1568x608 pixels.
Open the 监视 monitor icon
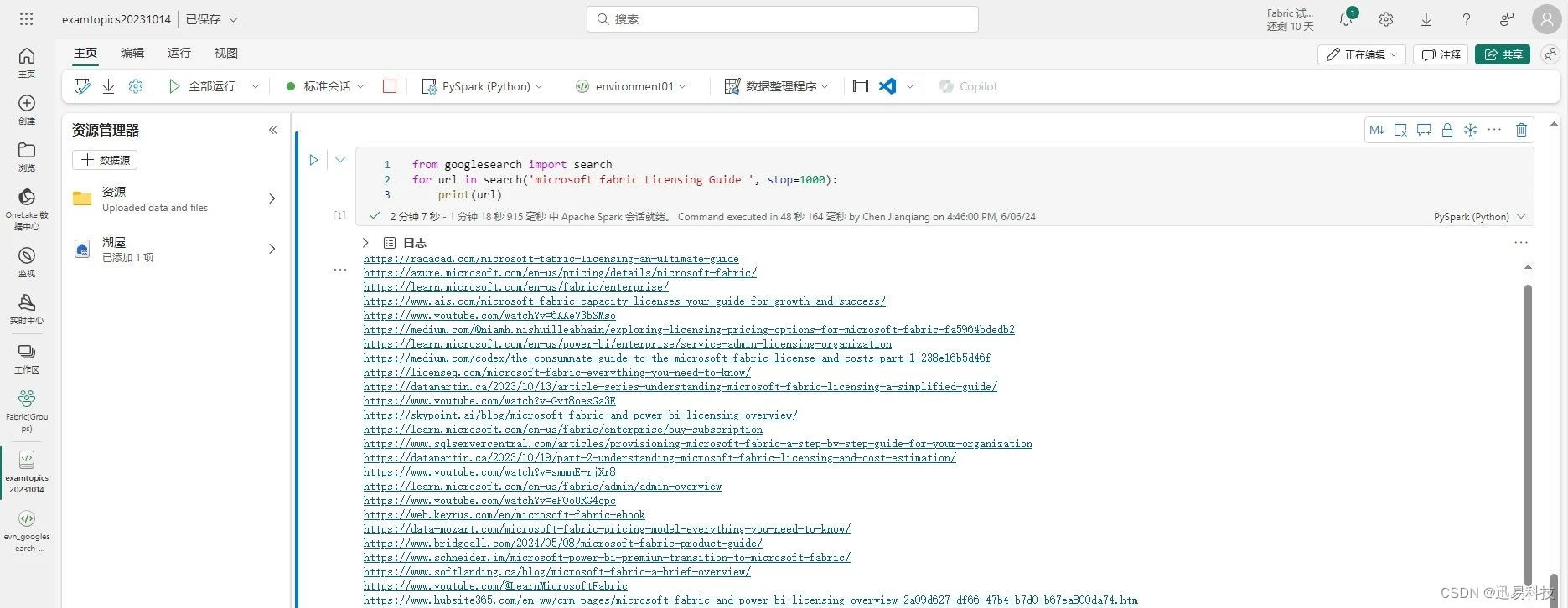point(27,261)
